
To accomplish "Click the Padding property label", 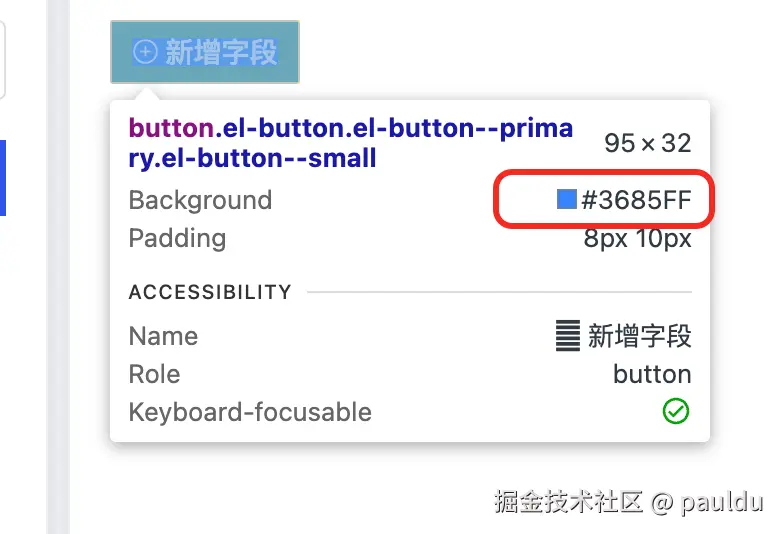I will point(177,238).
